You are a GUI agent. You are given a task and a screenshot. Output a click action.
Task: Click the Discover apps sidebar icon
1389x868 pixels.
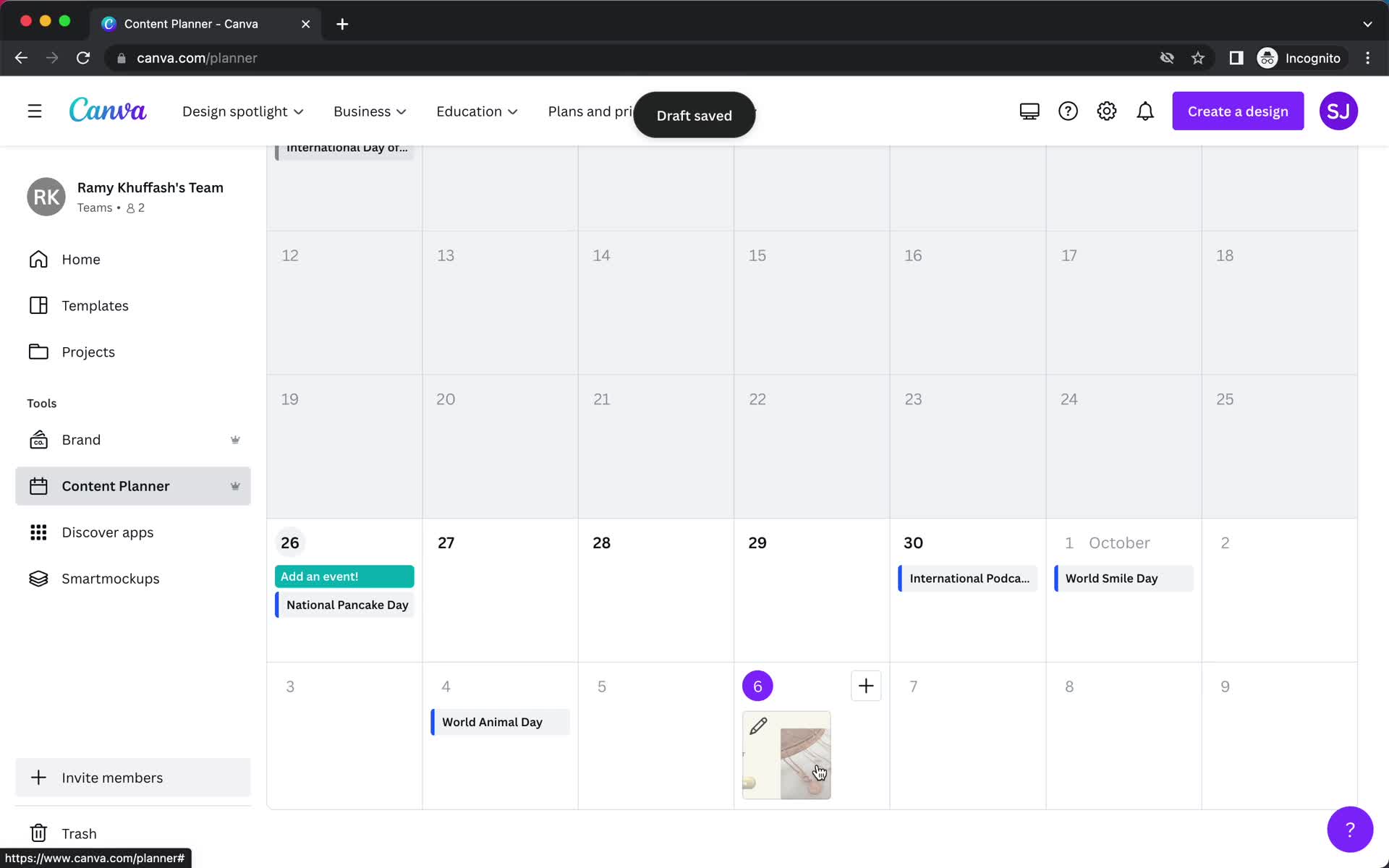pos(38,531)
